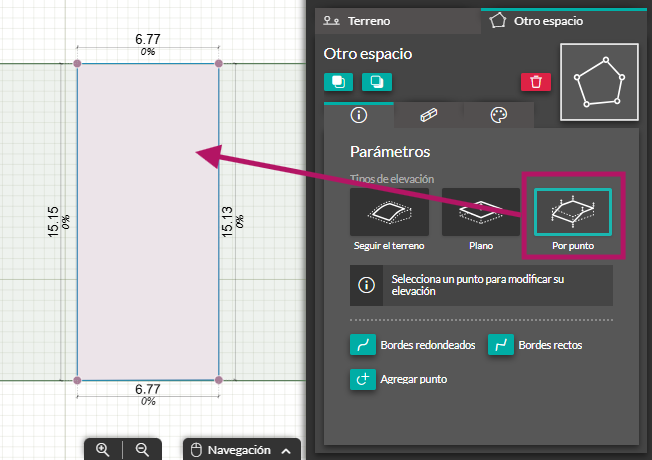Expand the Navegación menu chevron

tap(286, 451)
